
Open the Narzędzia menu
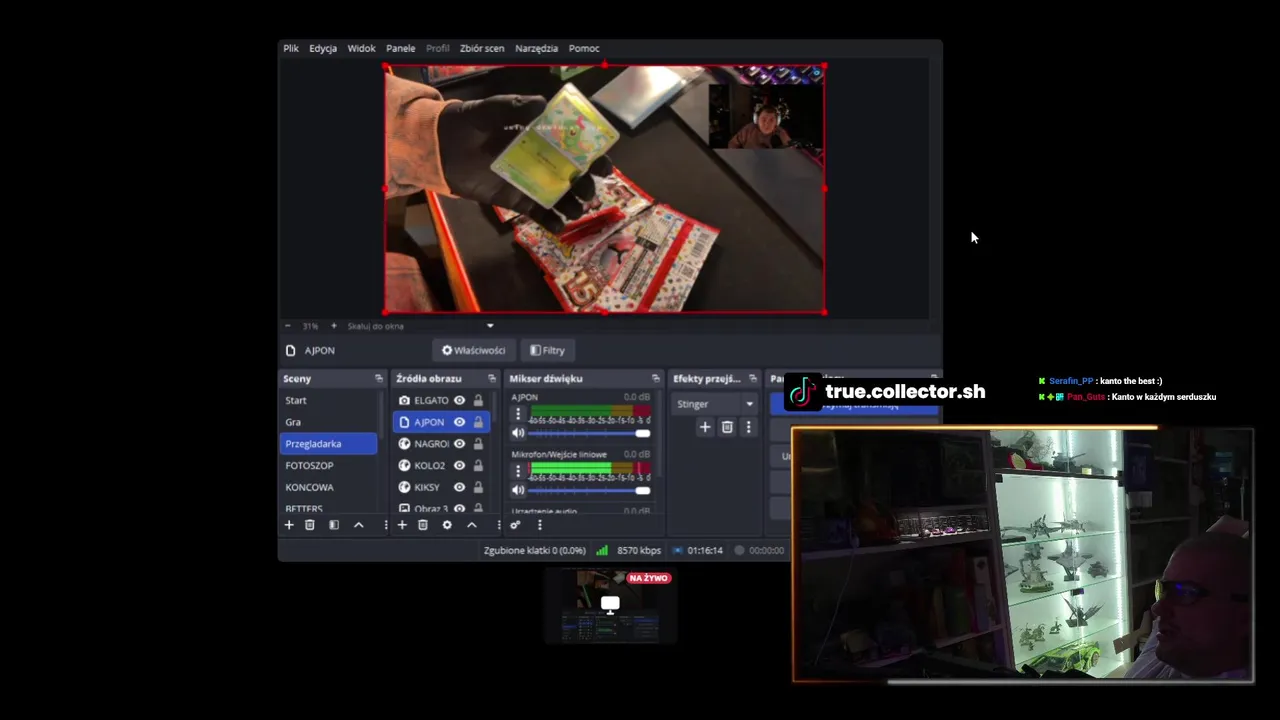point(536,48)
